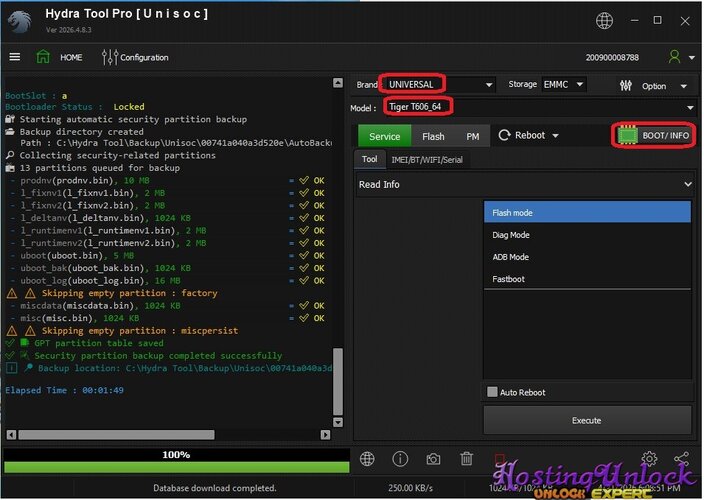Click the log vertical scrollbar thumb
Viewport: 704px width, 500px height.
(338, 382)
